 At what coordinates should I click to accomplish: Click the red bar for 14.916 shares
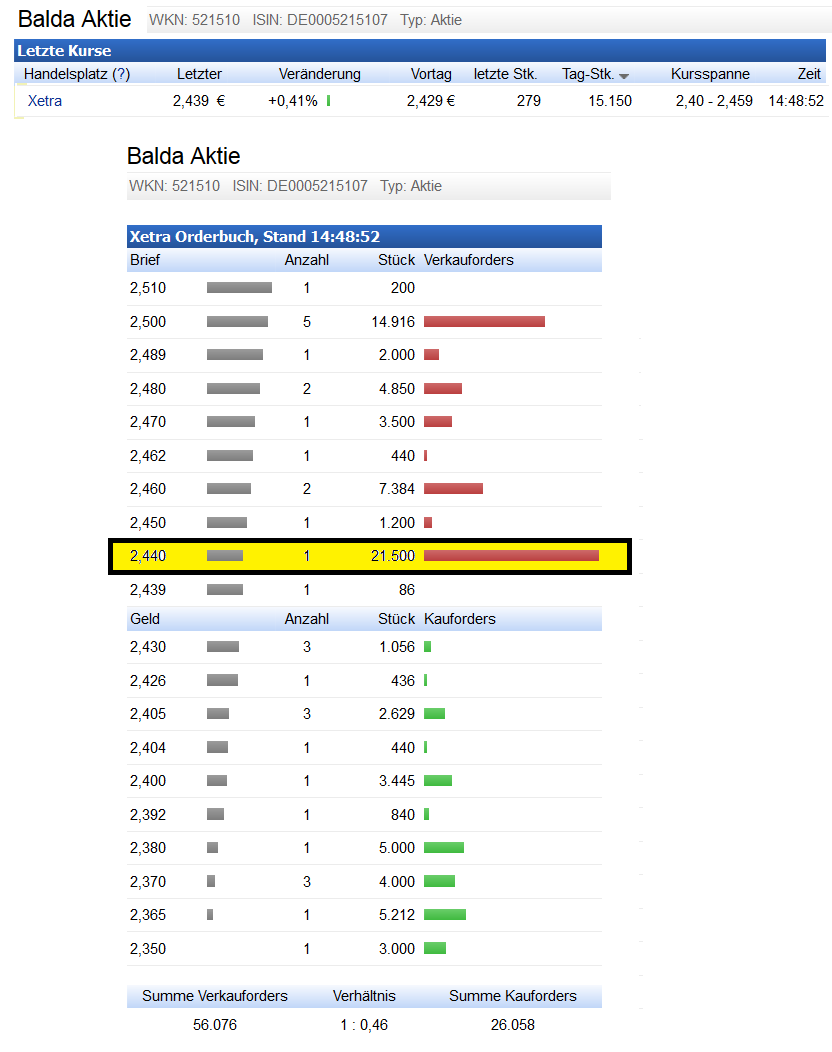click(484, 322)
